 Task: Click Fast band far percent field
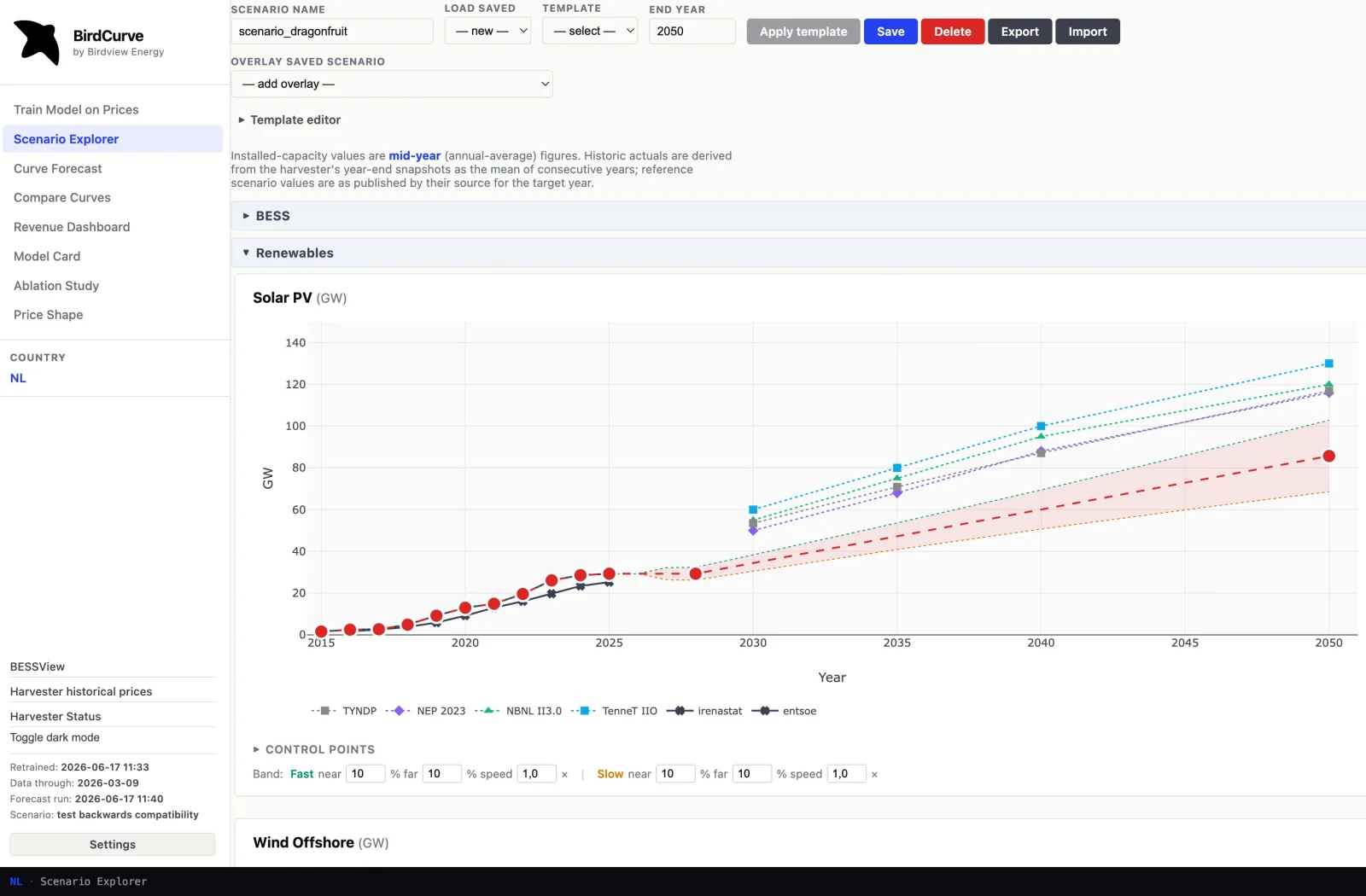pos(442,774)
